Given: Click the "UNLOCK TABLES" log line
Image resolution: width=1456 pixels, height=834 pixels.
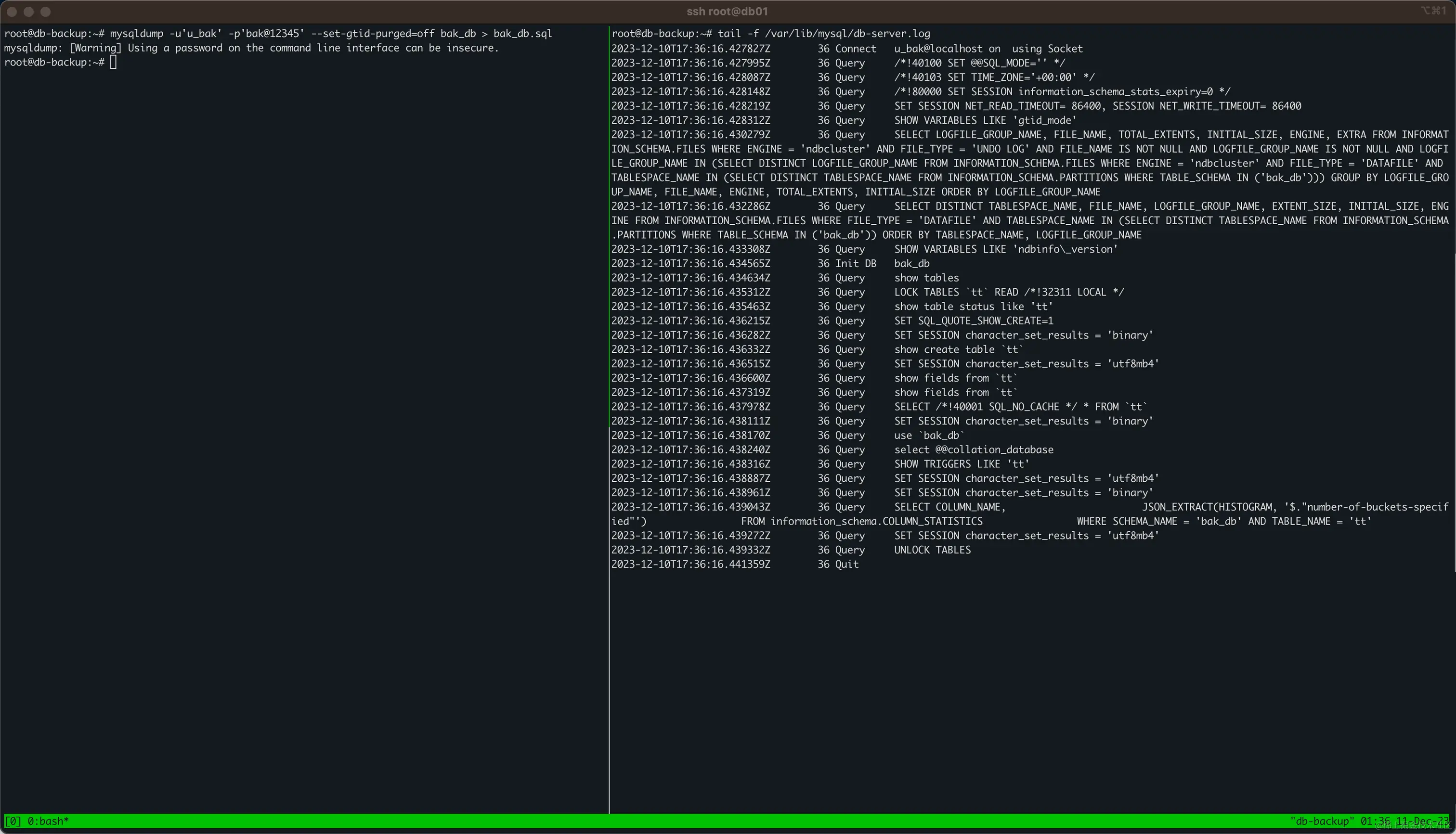Looking at the screenshot, I should click(x=932, y=550).
